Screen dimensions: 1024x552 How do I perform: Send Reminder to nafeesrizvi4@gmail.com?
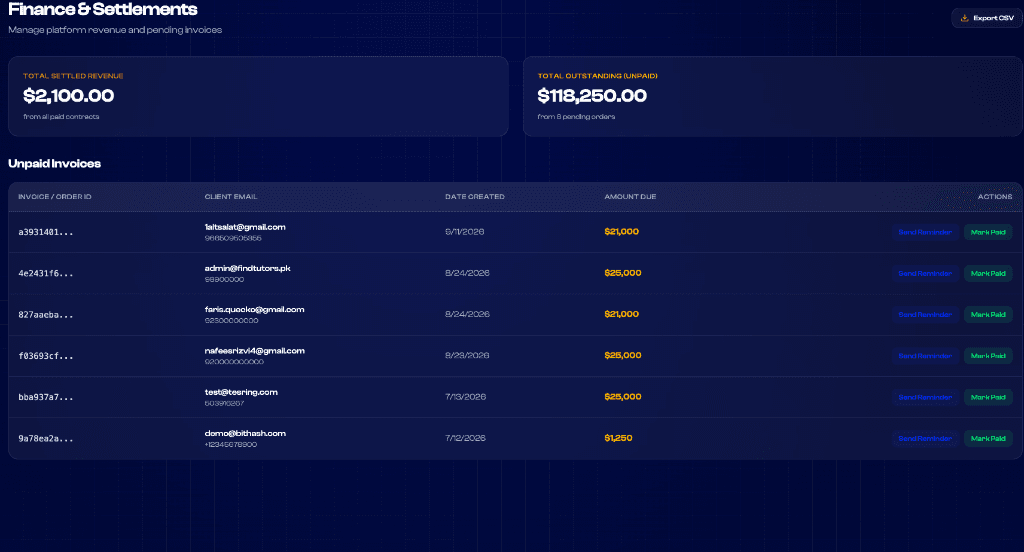[925, 355]
